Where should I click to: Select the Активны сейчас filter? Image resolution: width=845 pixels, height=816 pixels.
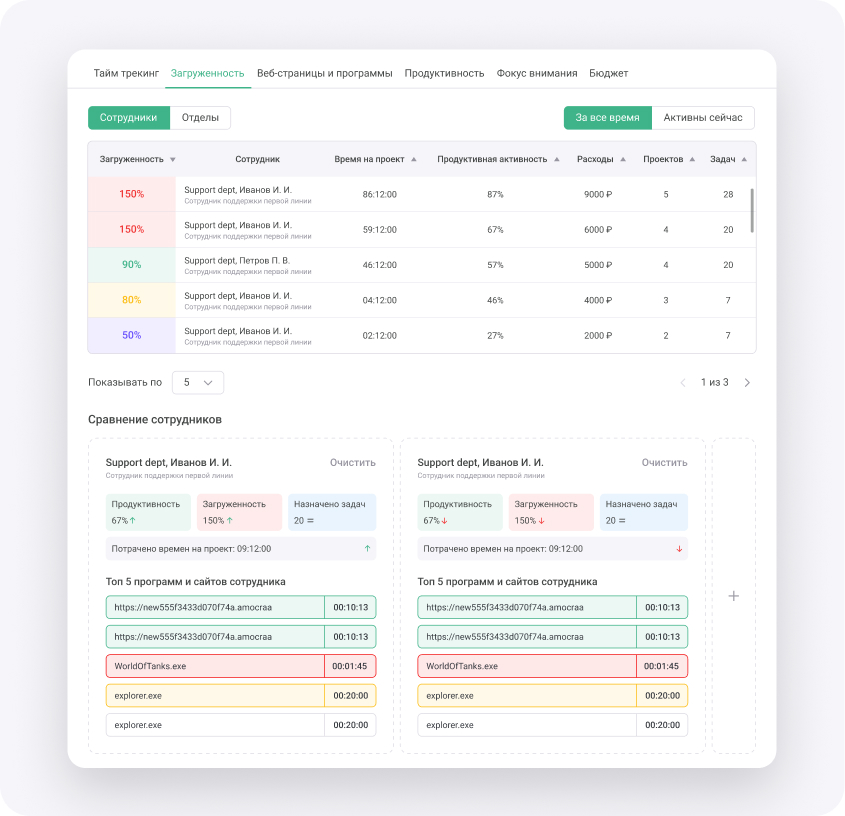pyautogui.click(x=703, y=117)
